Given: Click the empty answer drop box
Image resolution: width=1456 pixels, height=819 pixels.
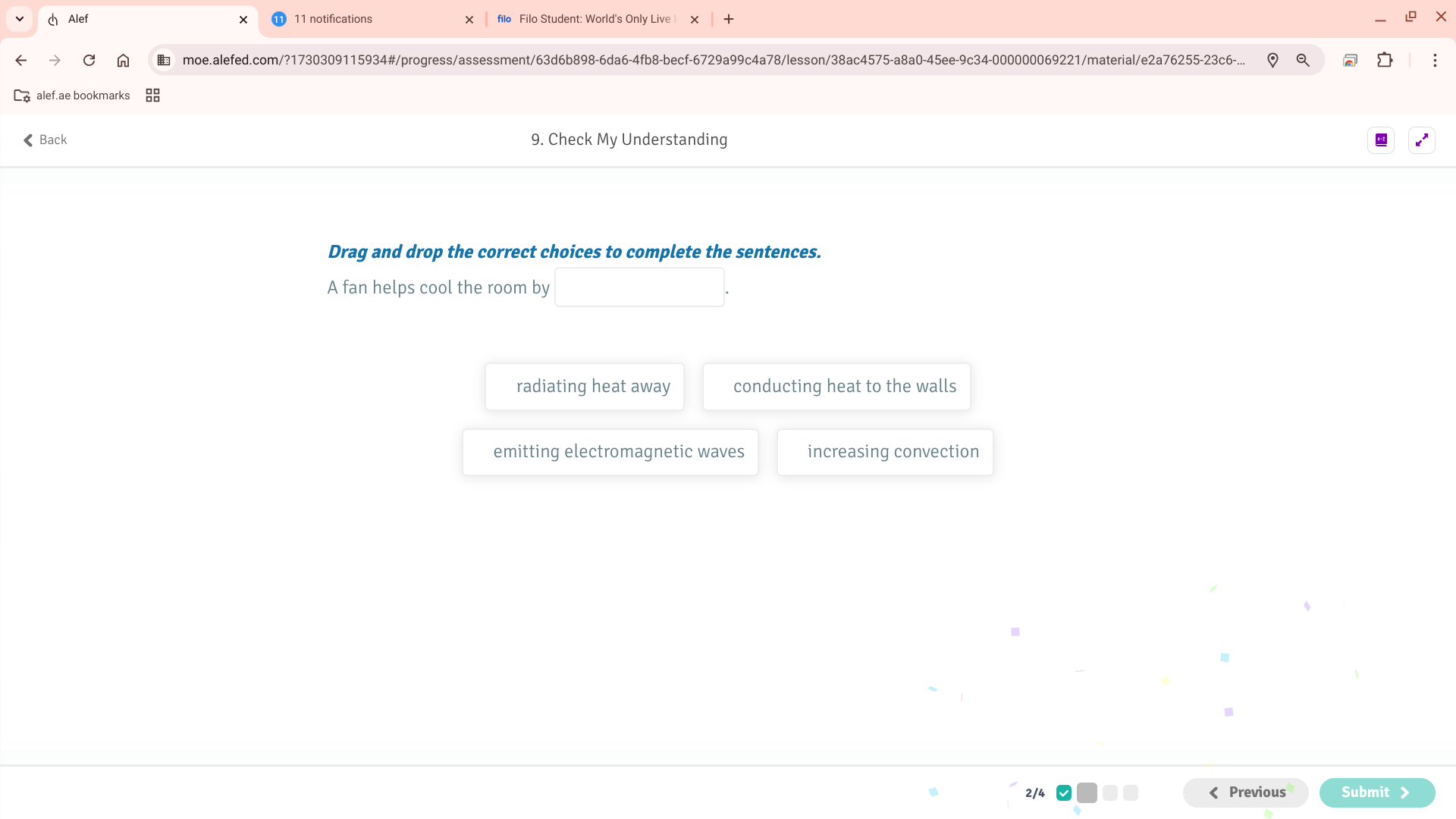Looking at the screenshot, I should (639, 287).
